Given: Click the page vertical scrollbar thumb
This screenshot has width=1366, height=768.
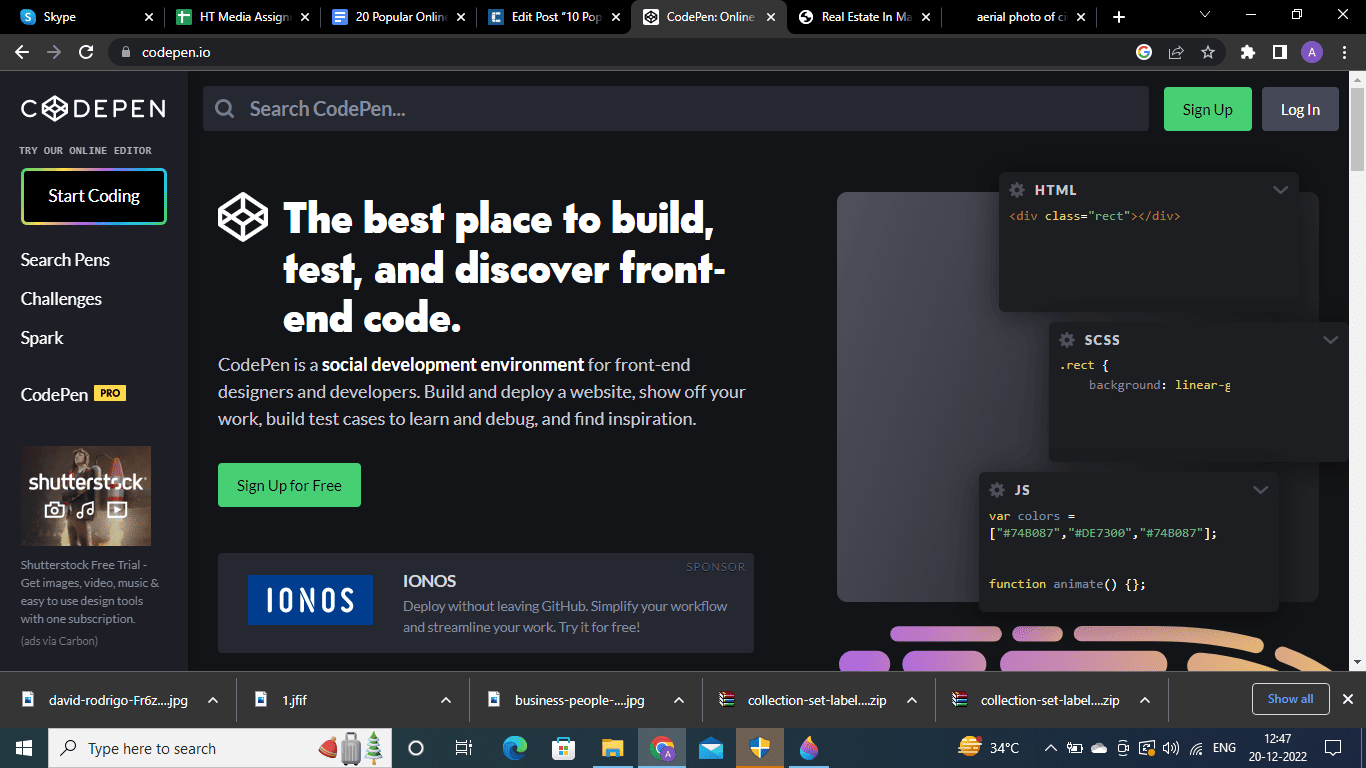Looking at the screenshot, I should pyautogui.click(x=1357, y=129).
